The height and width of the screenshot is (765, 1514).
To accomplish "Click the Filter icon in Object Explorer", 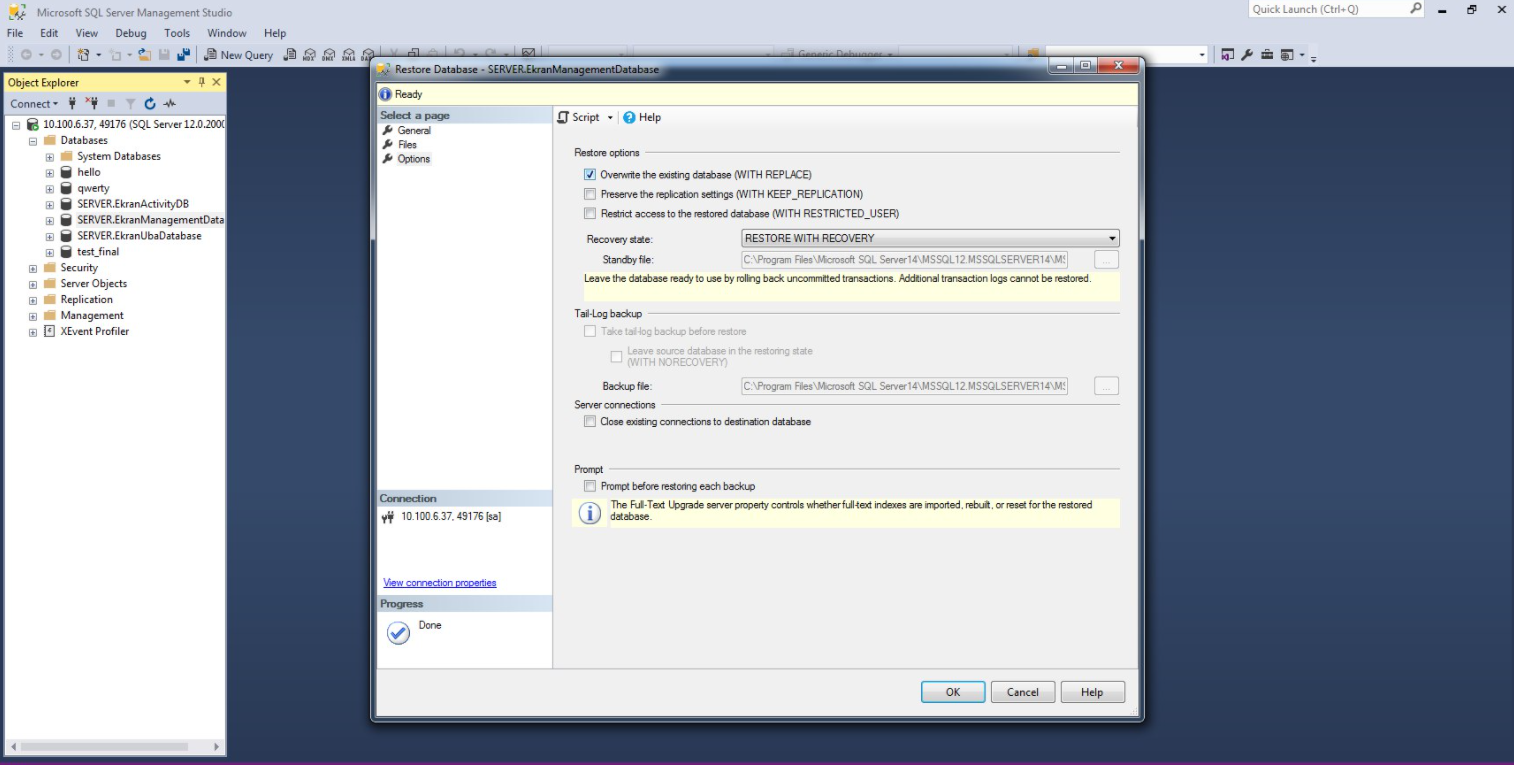I will point(130,103).
